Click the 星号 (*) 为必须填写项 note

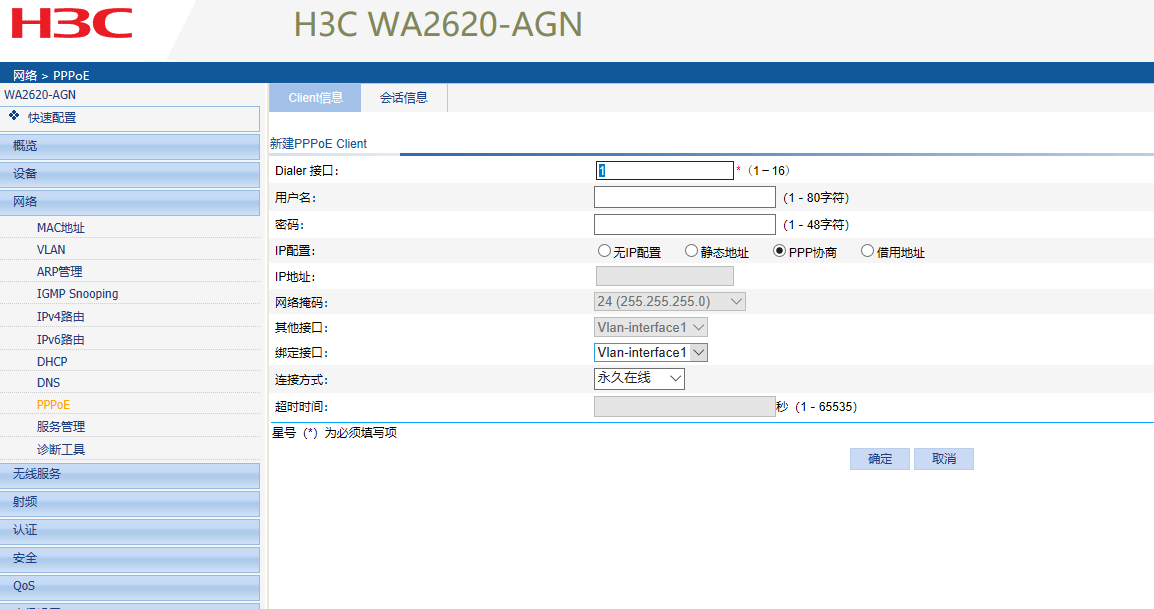pyautogui.click(x=334, y=433)
